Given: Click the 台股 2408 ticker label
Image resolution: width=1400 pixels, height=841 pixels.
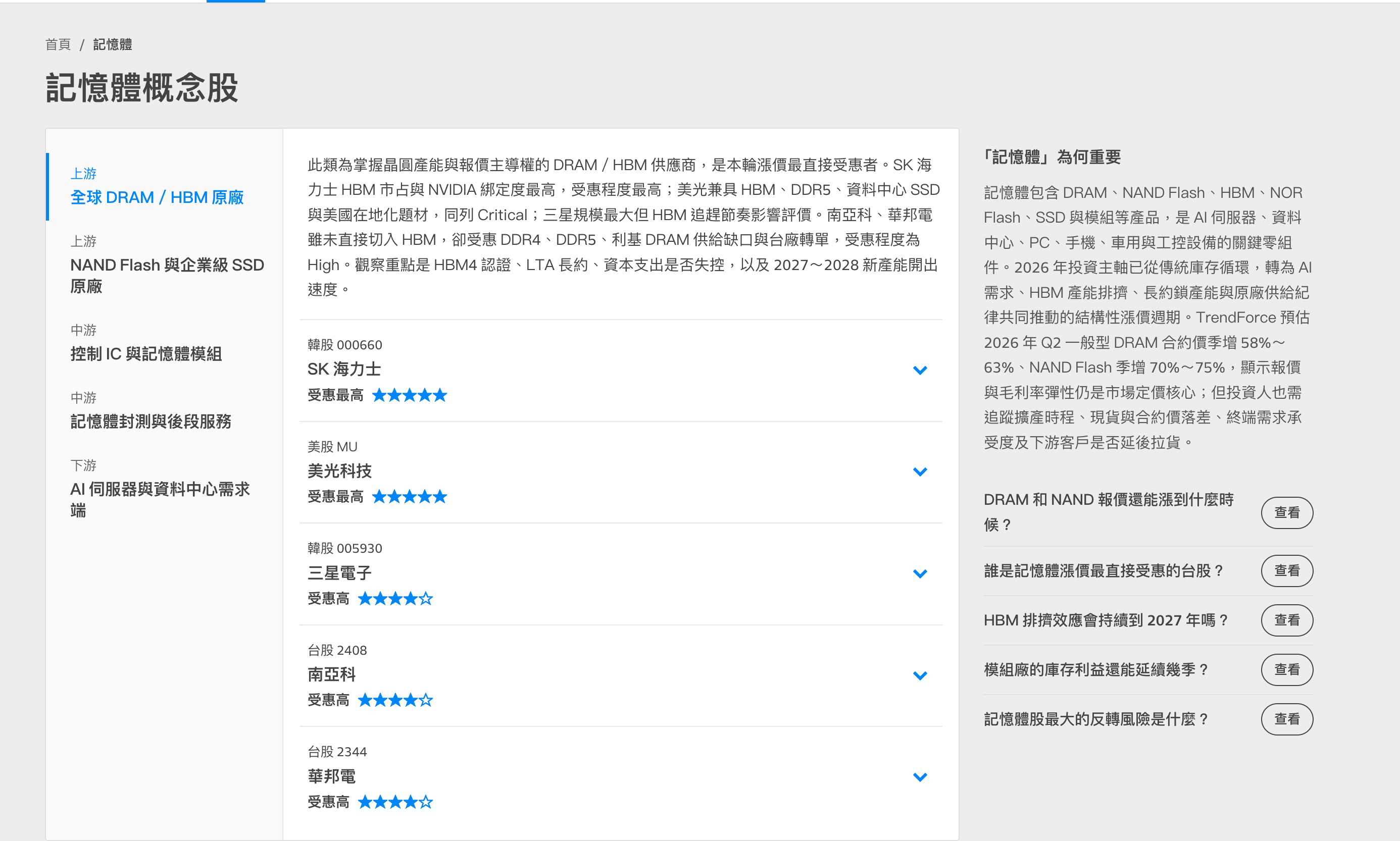Looking at the screenshot, I should click(337, 650).
